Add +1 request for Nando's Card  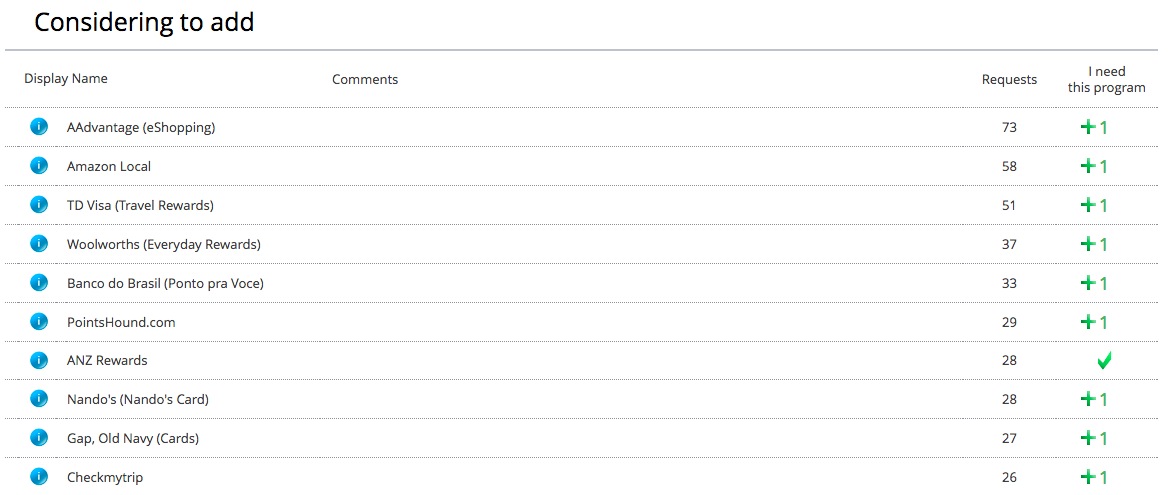[x=1094, y=399]
